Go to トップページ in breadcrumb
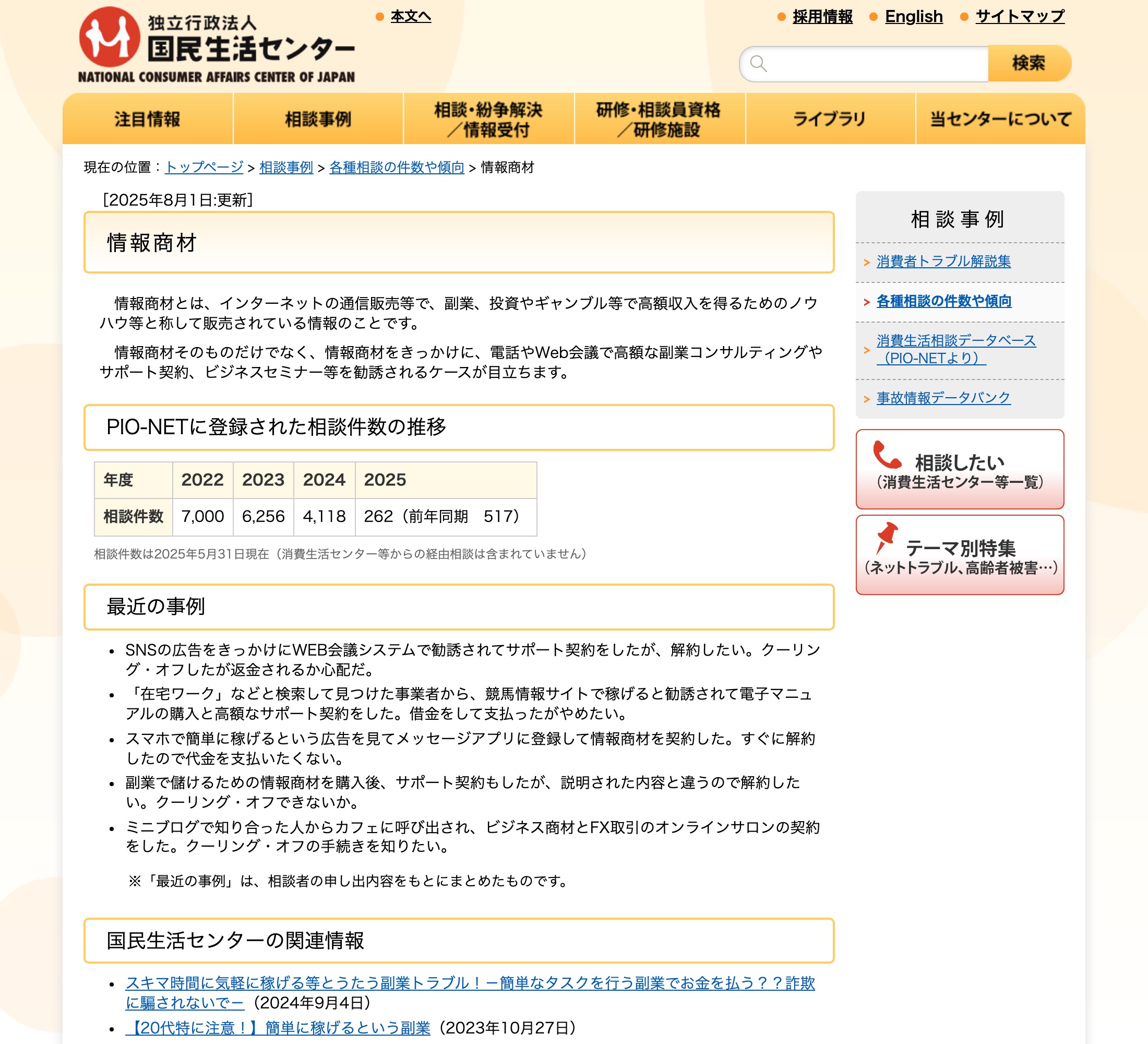Screen dimensions: 1148x1044 pos(204,167)
